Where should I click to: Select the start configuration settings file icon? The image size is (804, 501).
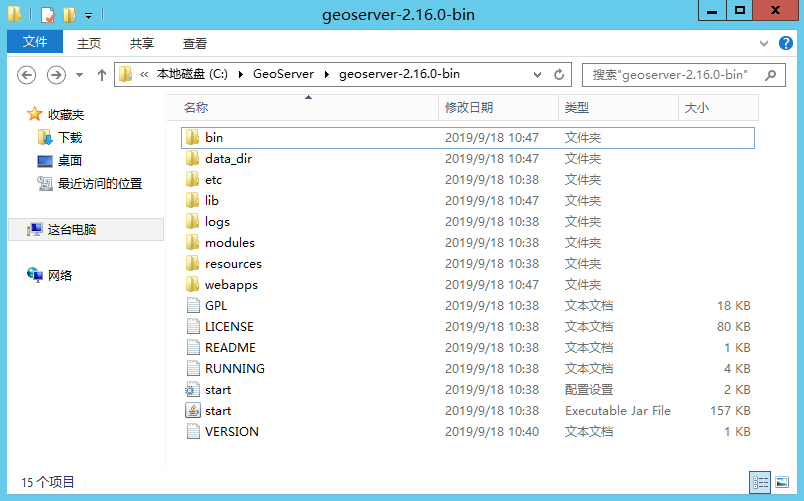pos(193,390)
